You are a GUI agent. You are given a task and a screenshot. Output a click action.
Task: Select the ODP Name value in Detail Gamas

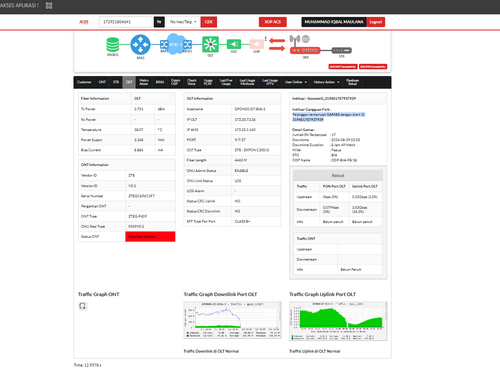pyautogui.click(x=344, y=160)
